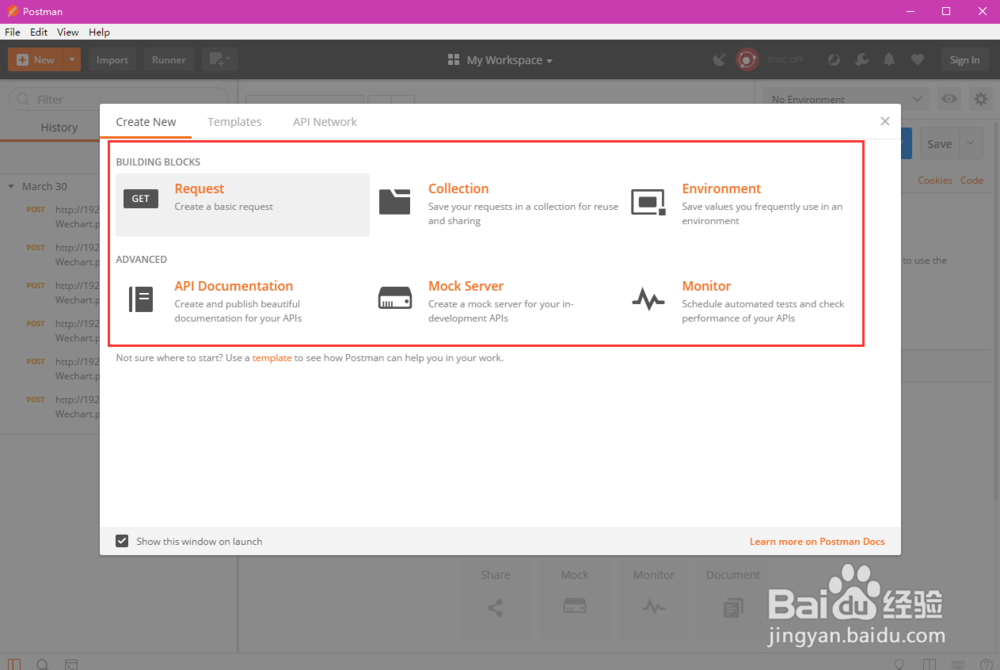Screen dimensions: 1000x670
Task: Uncheck Show this window on launch
Action: 122,541
